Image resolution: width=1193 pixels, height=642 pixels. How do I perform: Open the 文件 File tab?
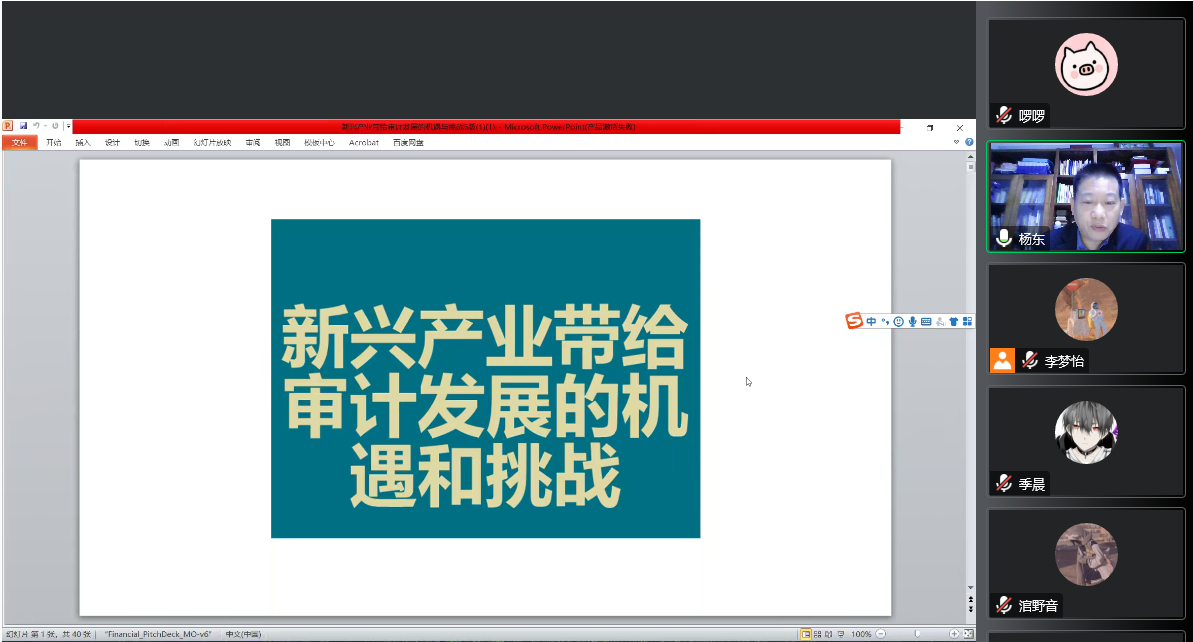pos(19,143)
